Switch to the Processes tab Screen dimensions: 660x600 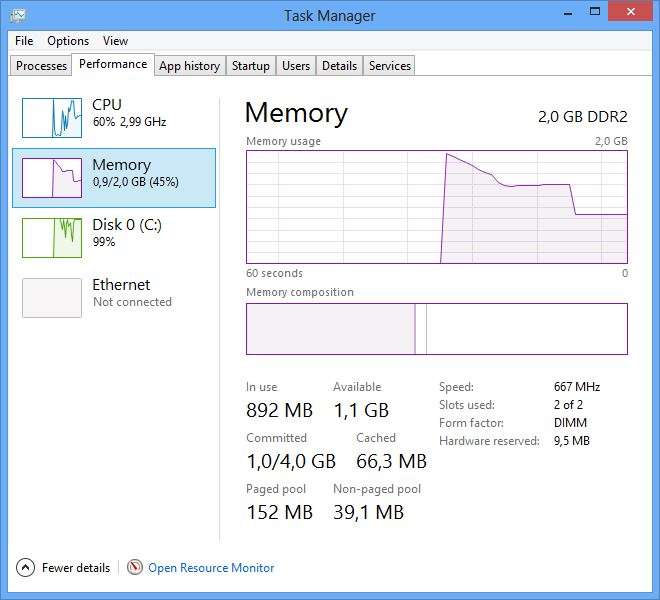tap(42, 66)
